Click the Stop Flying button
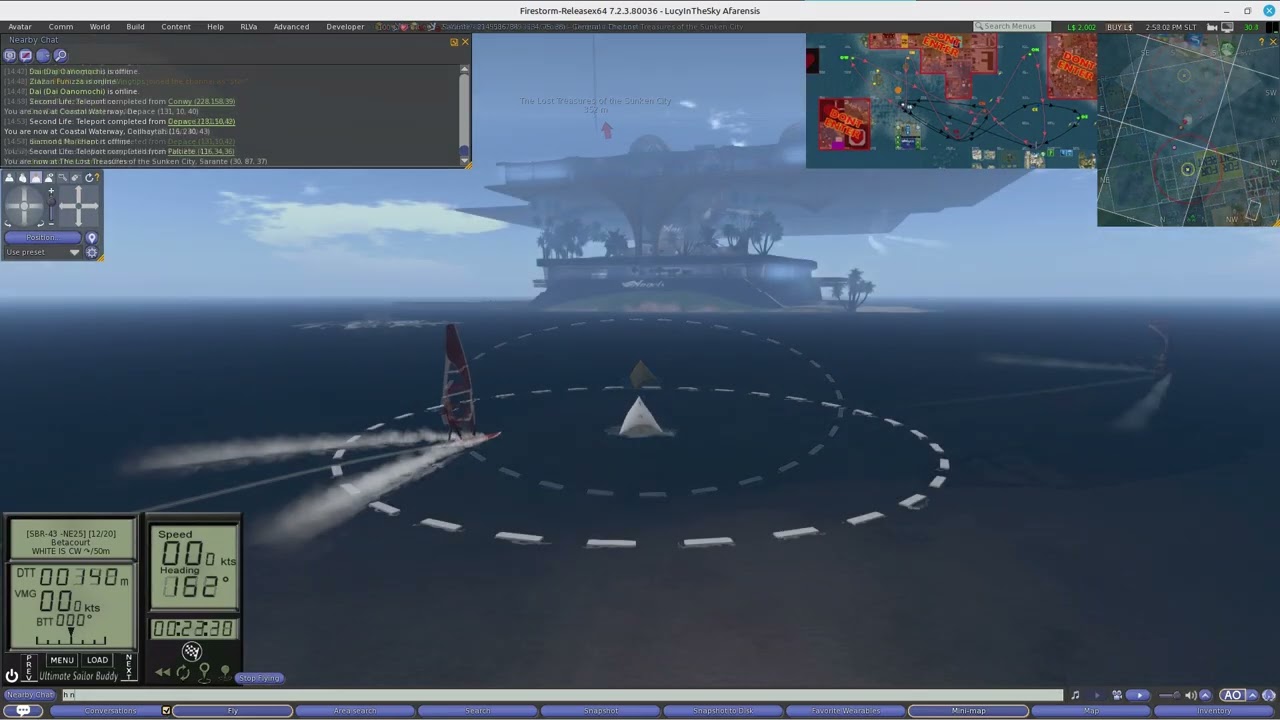1280x720 pixels. click(259, 678)
